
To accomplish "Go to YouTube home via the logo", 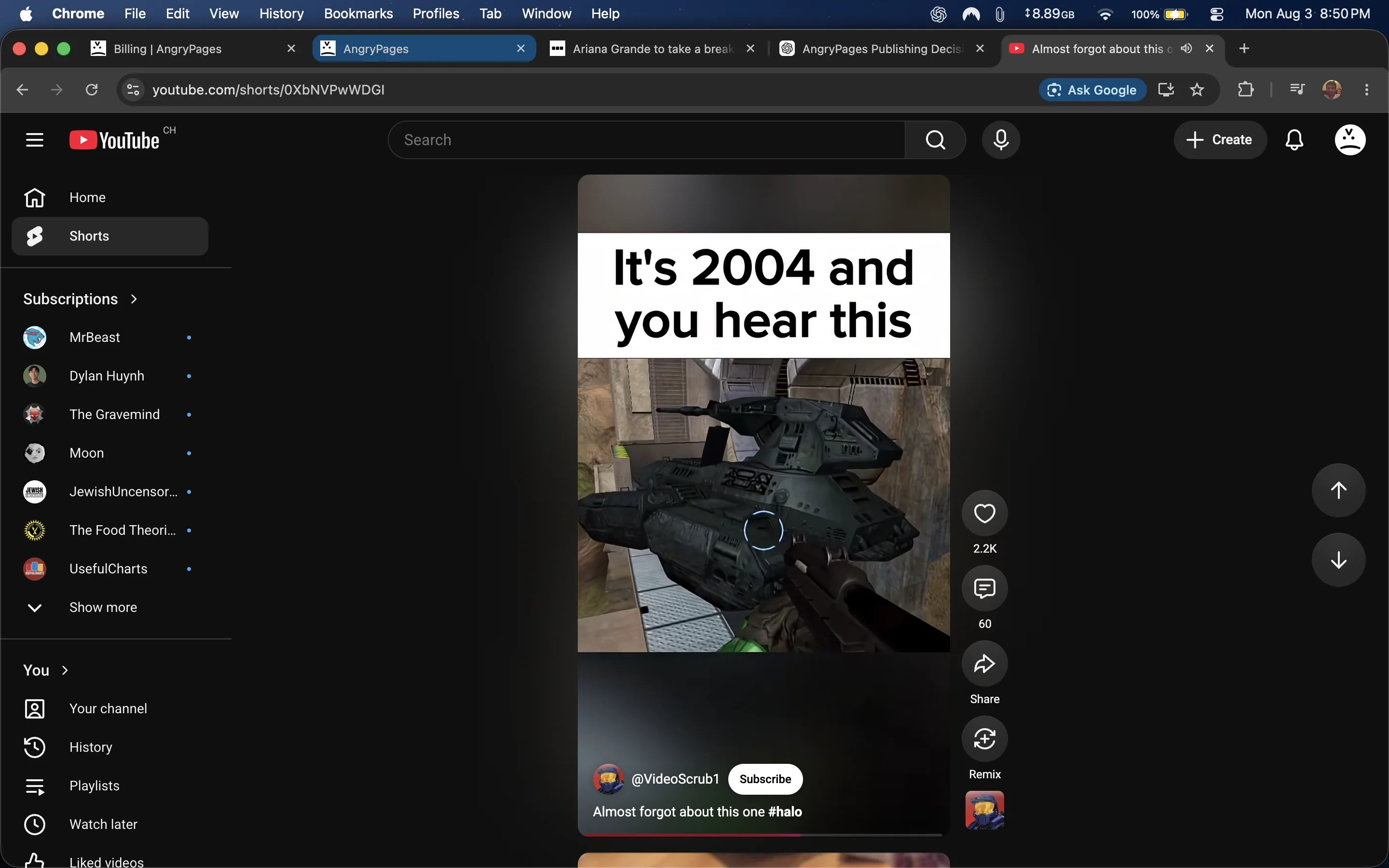I will (115, 139).
